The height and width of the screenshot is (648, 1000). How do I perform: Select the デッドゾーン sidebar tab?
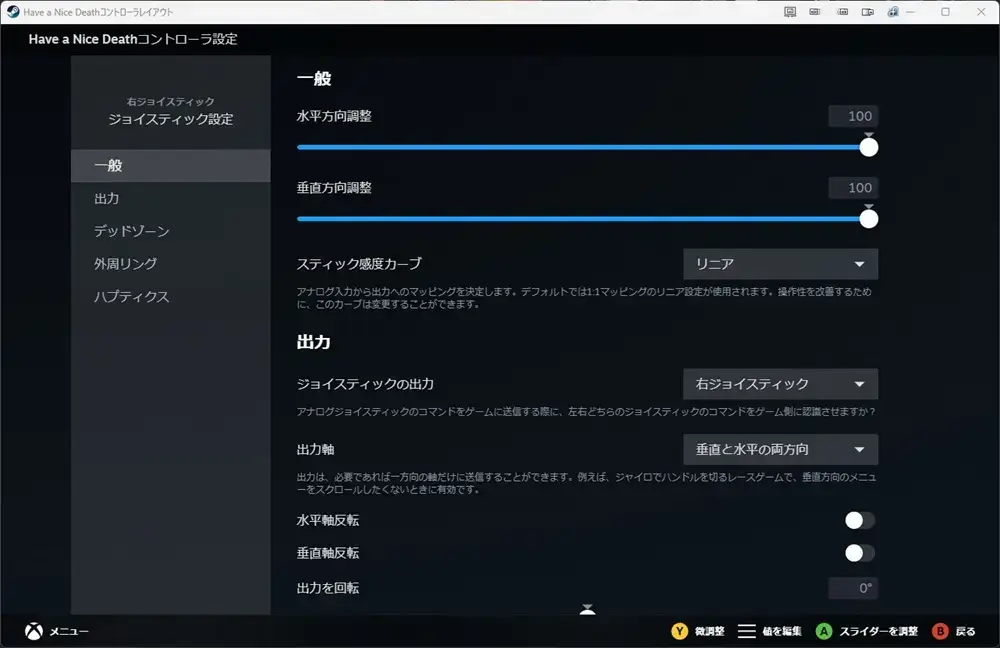coord(170,231)
